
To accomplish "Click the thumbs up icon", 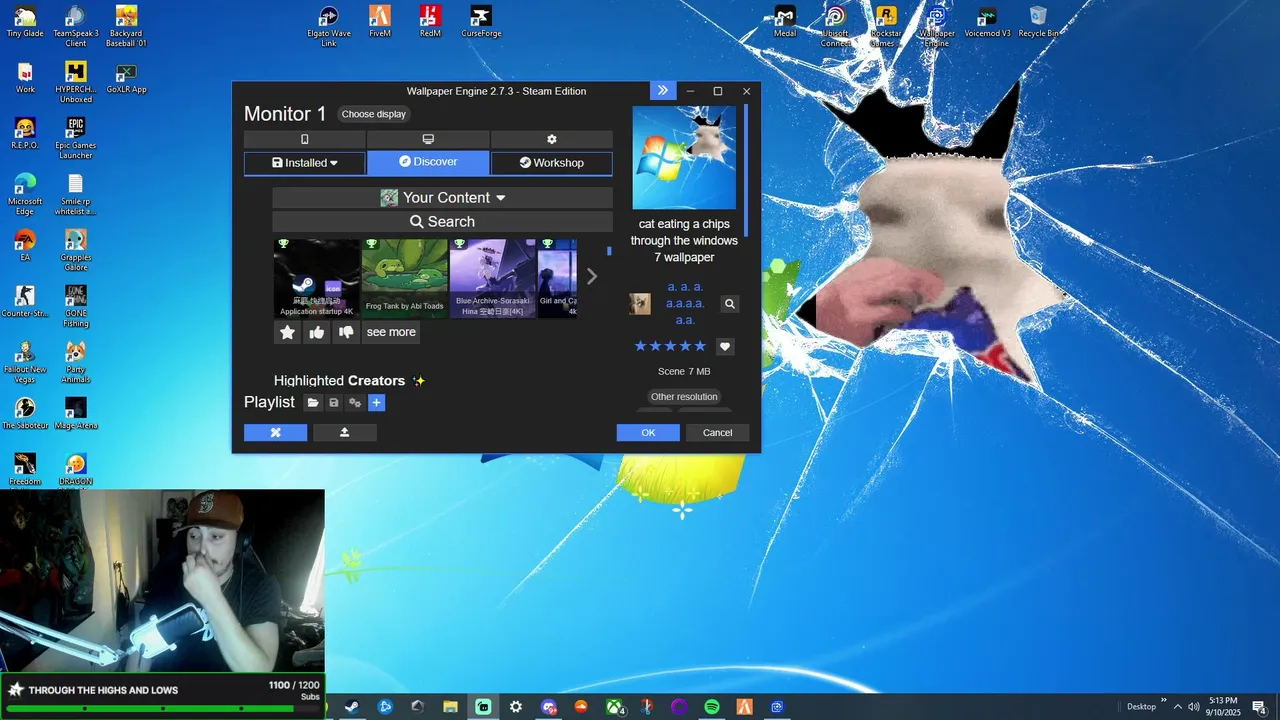I will click(x=317, y=332).
